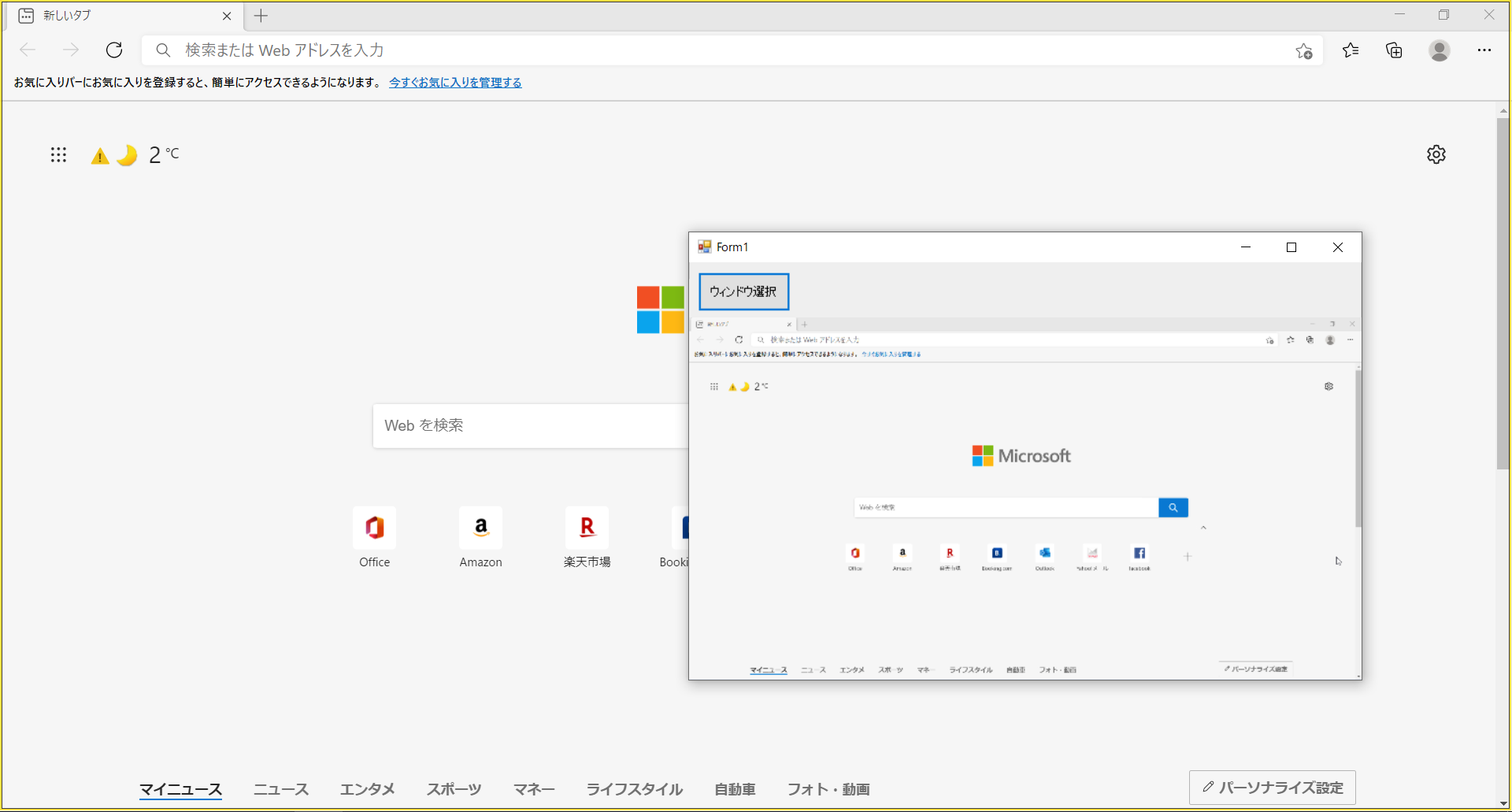Click the forward navigation arrow in Edge
This screenshot has width=1512, height=812.
[x=71, y=50]
